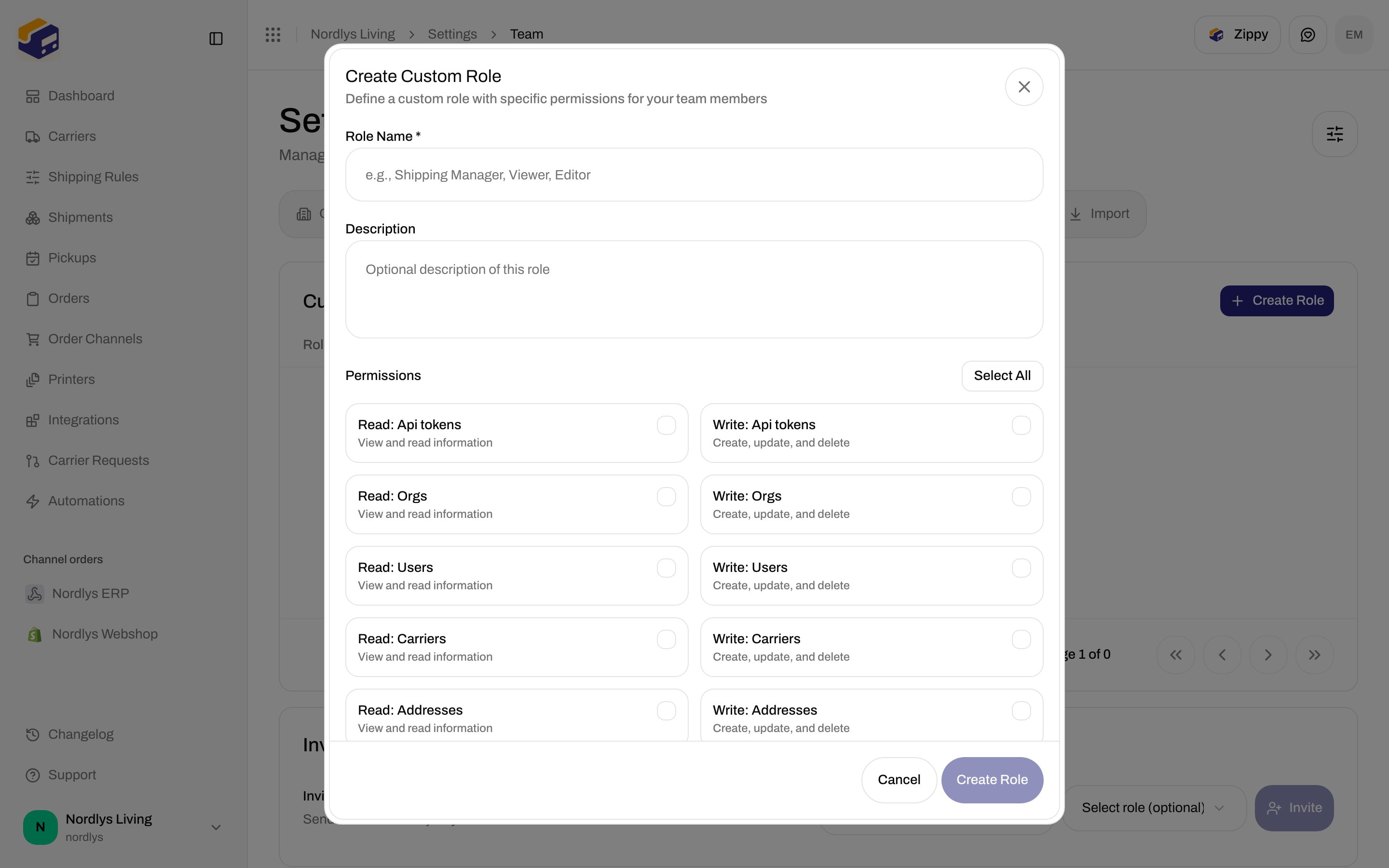
Task: Open the Select role (optional) dropdown
Action: point(1154,808)
